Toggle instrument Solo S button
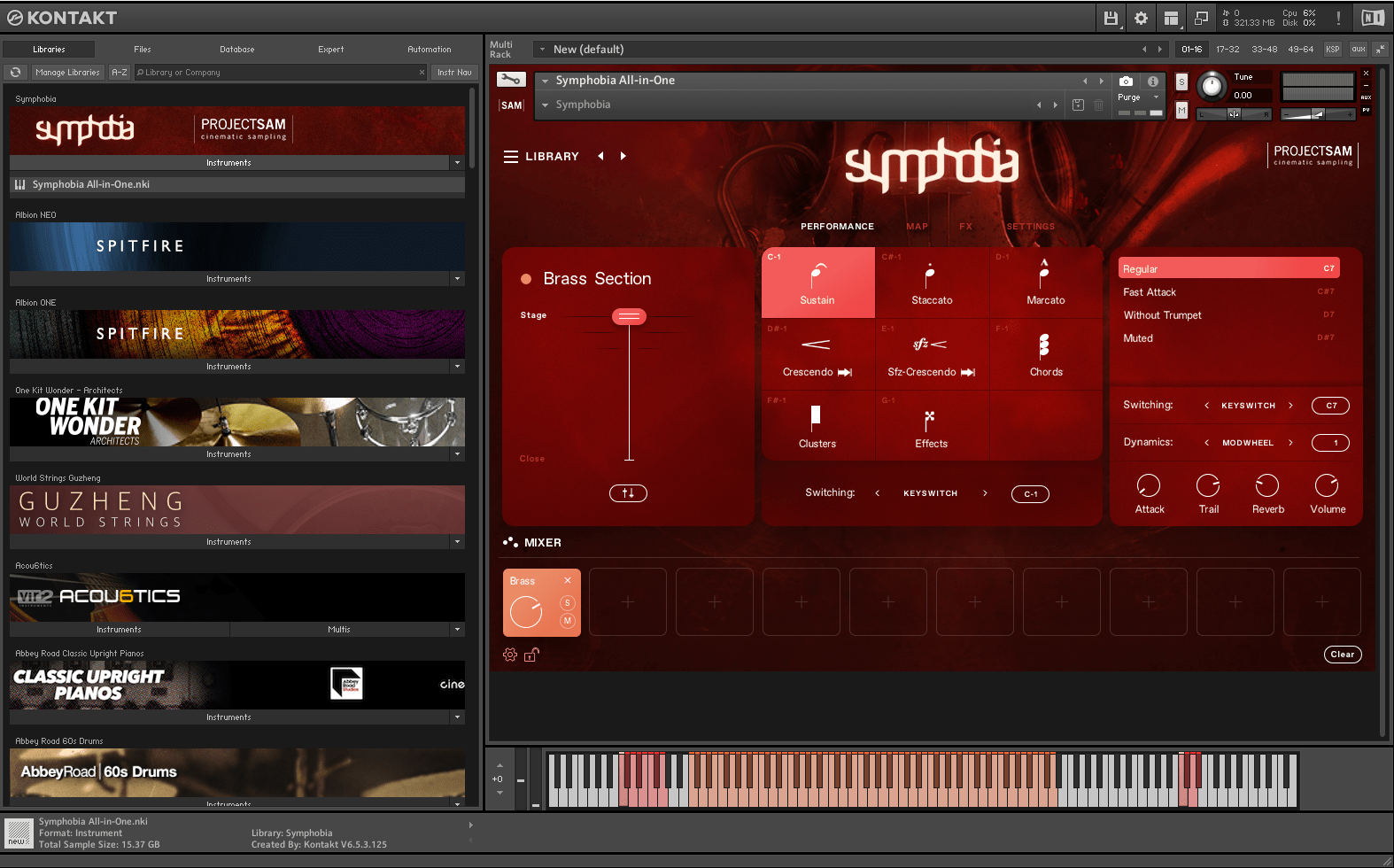1394x868 pixels. pyautogui.click(x=1181, y=81)
